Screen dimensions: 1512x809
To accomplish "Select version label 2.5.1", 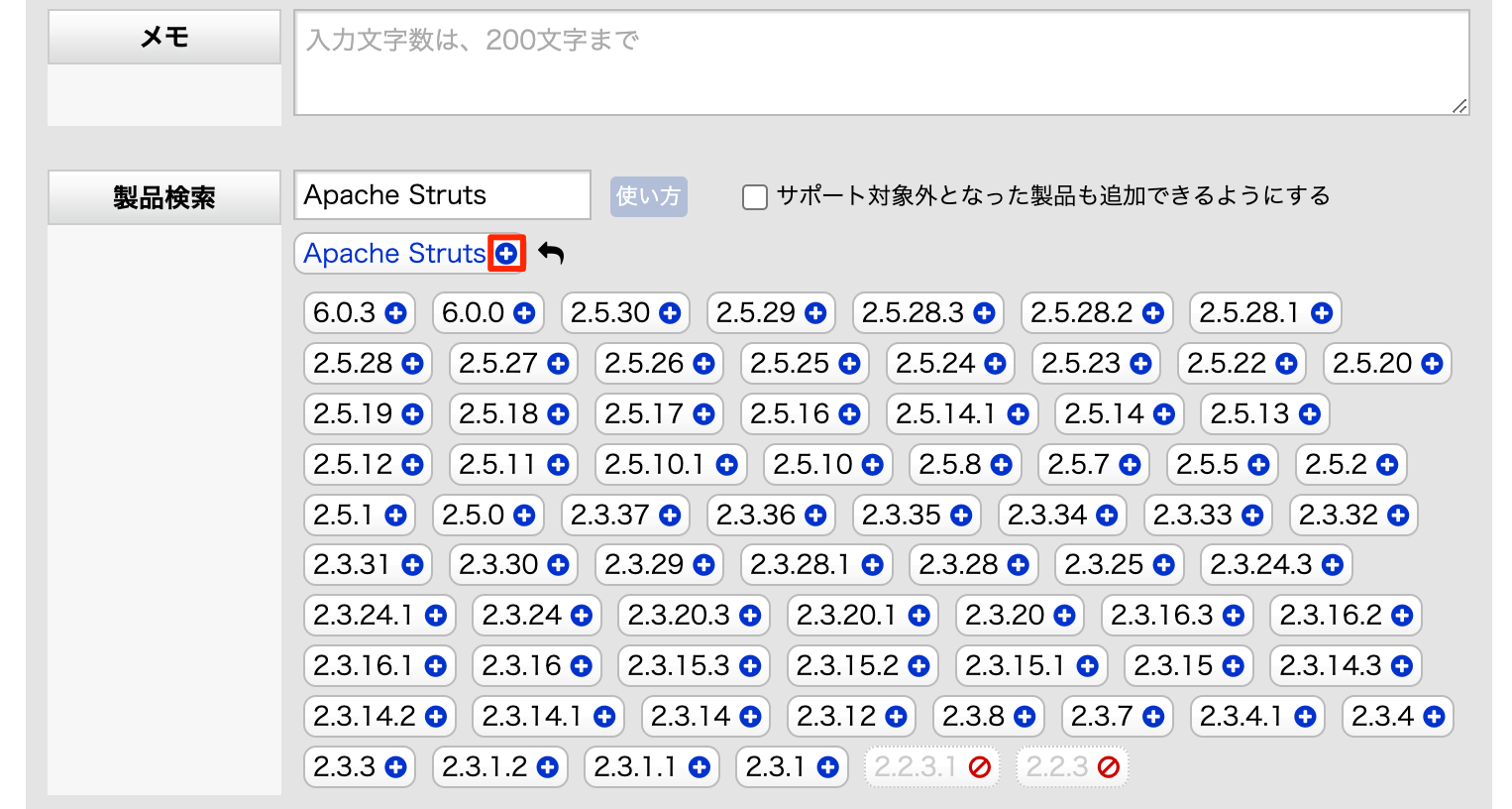I will click(343, 516).
